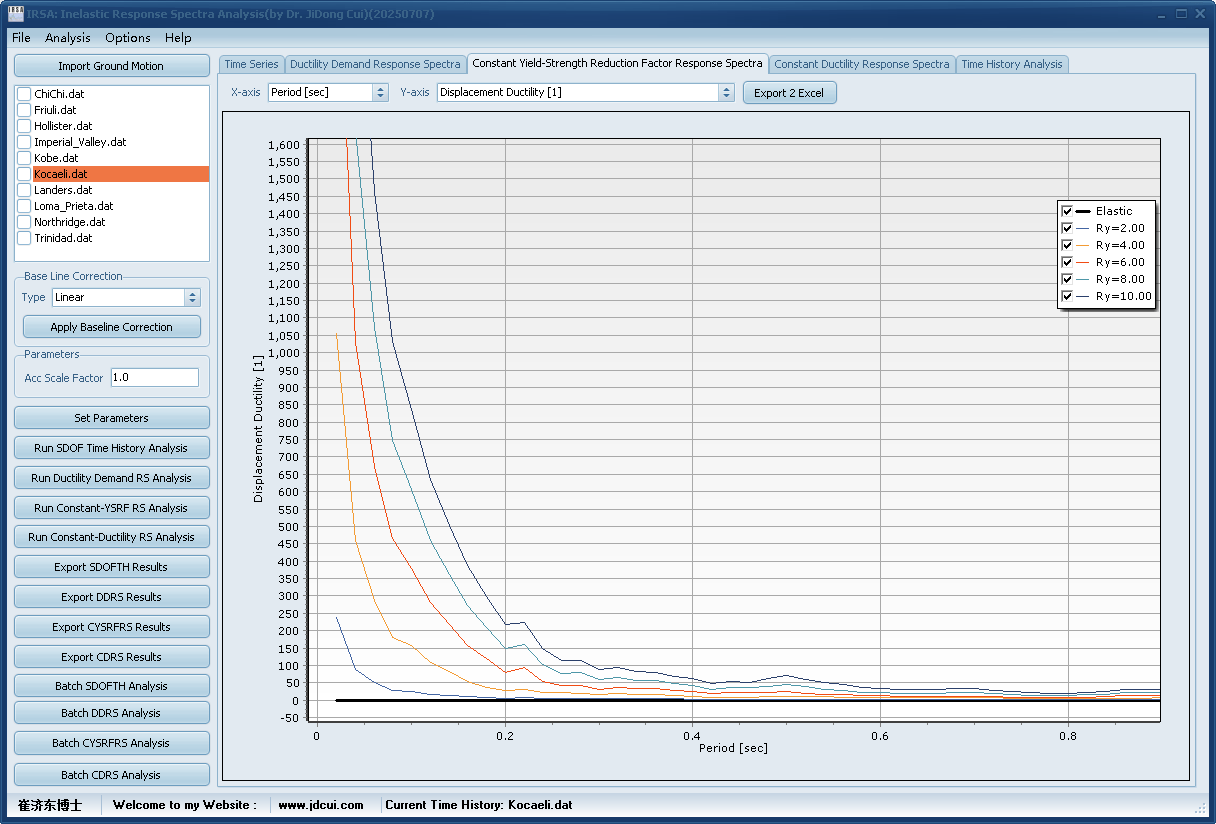The image size is (1216, 824).
Task: Uncheck the Ry=10.00 series checkbox
Action: pyautogui.click(x=1067, y=296)
